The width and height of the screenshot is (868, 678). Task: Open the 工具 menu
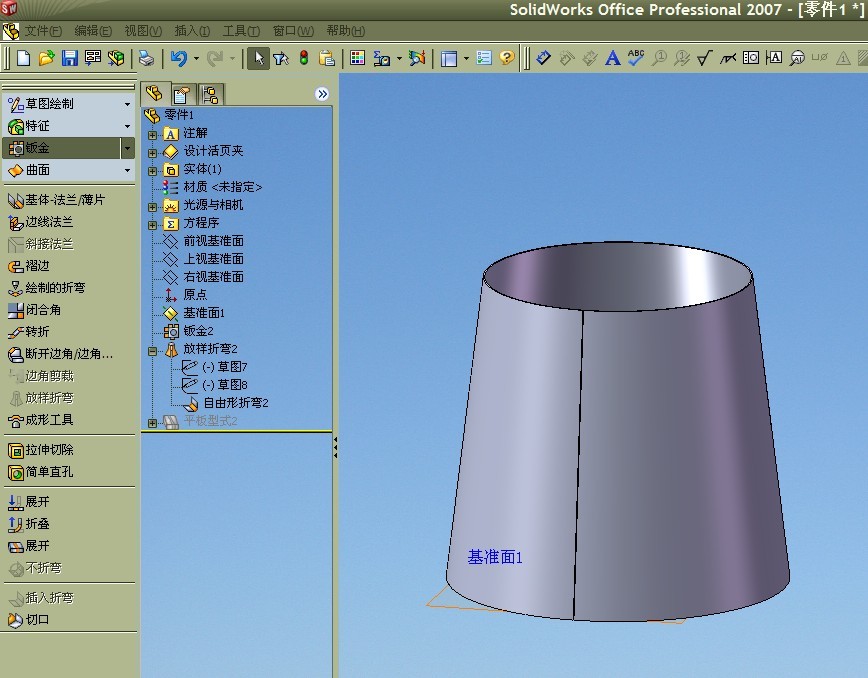pos(241,31)
